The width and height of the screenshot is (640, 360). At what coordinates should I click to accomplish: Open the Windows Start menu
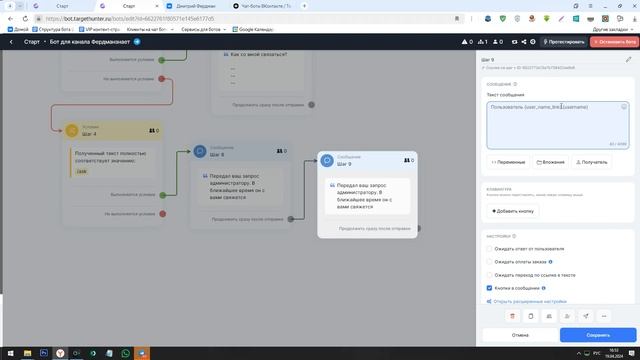click(11, 353)
